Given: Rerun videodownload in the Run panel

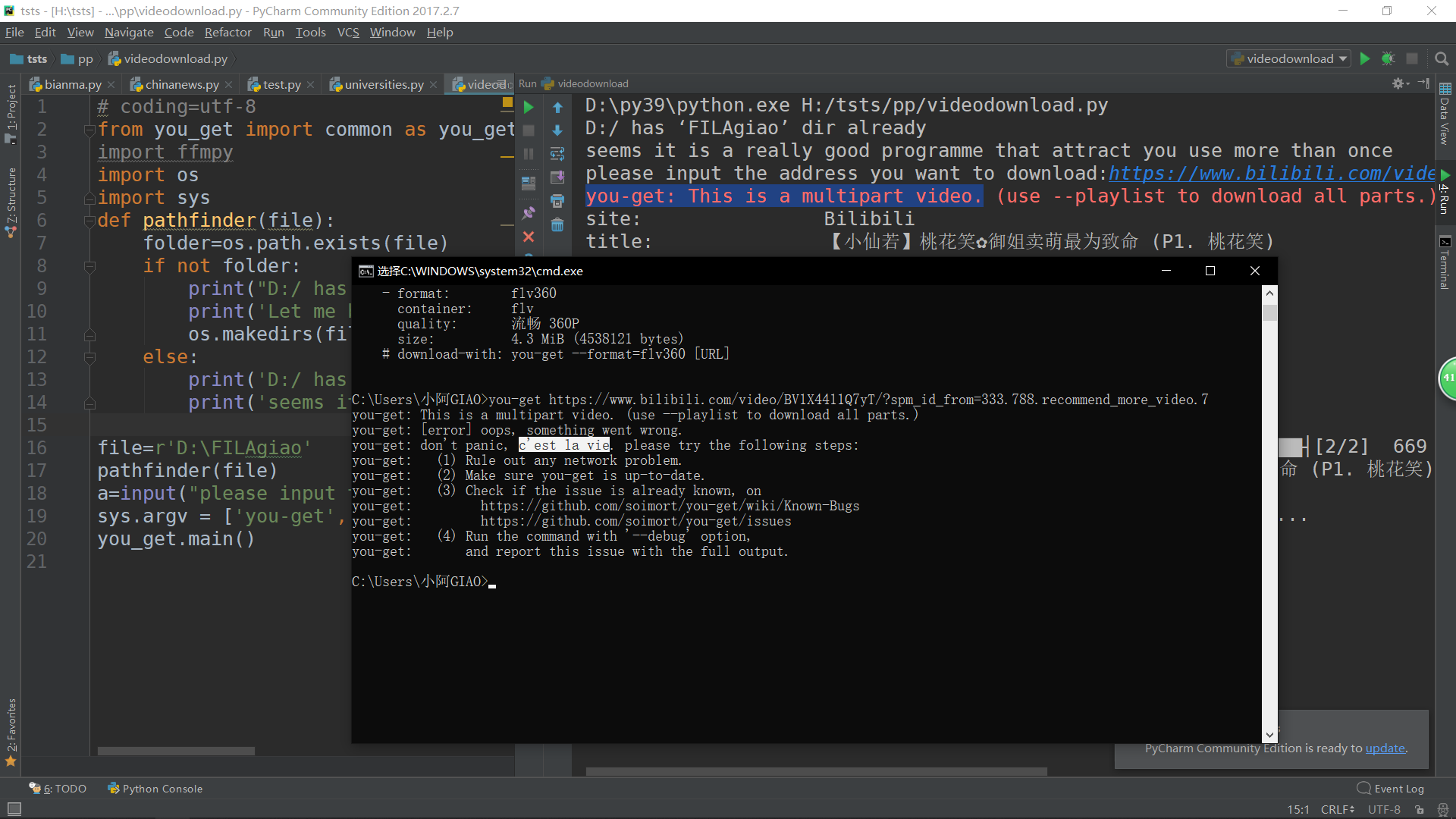Looking at the screenshot, I should pos(529,108).
